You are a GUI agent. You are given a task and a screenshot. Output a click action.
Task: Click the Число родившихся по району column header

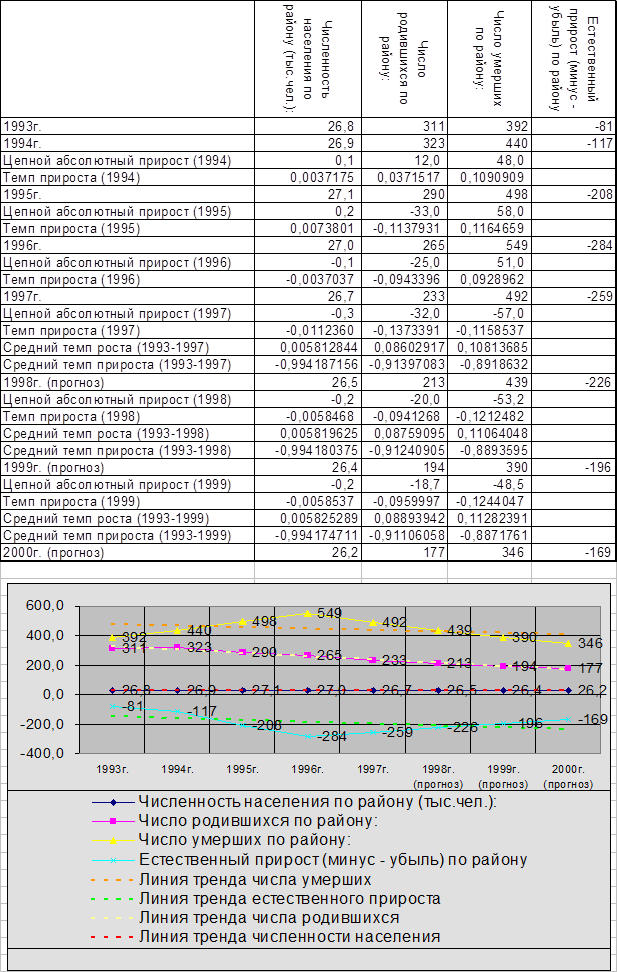point(403,60)
